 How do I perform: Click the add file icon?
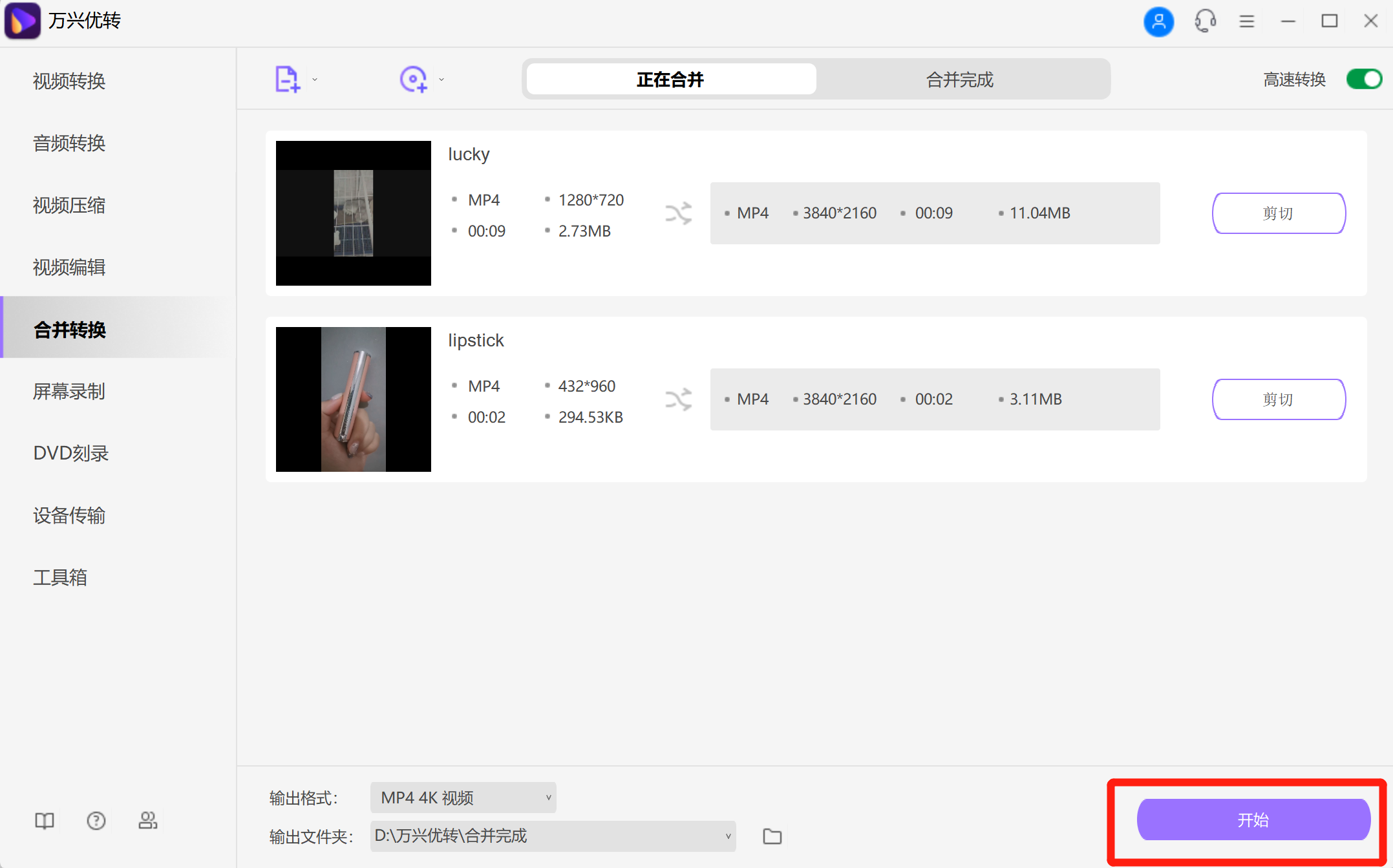287,79
